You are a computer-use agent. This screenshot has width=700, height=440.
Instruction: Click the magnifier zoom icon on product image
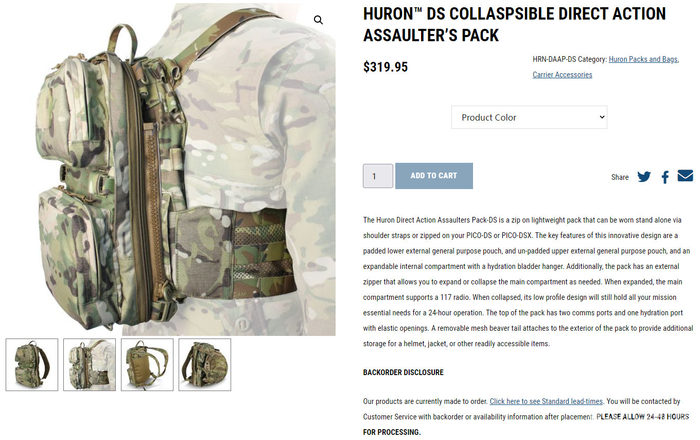coord(318,20)
